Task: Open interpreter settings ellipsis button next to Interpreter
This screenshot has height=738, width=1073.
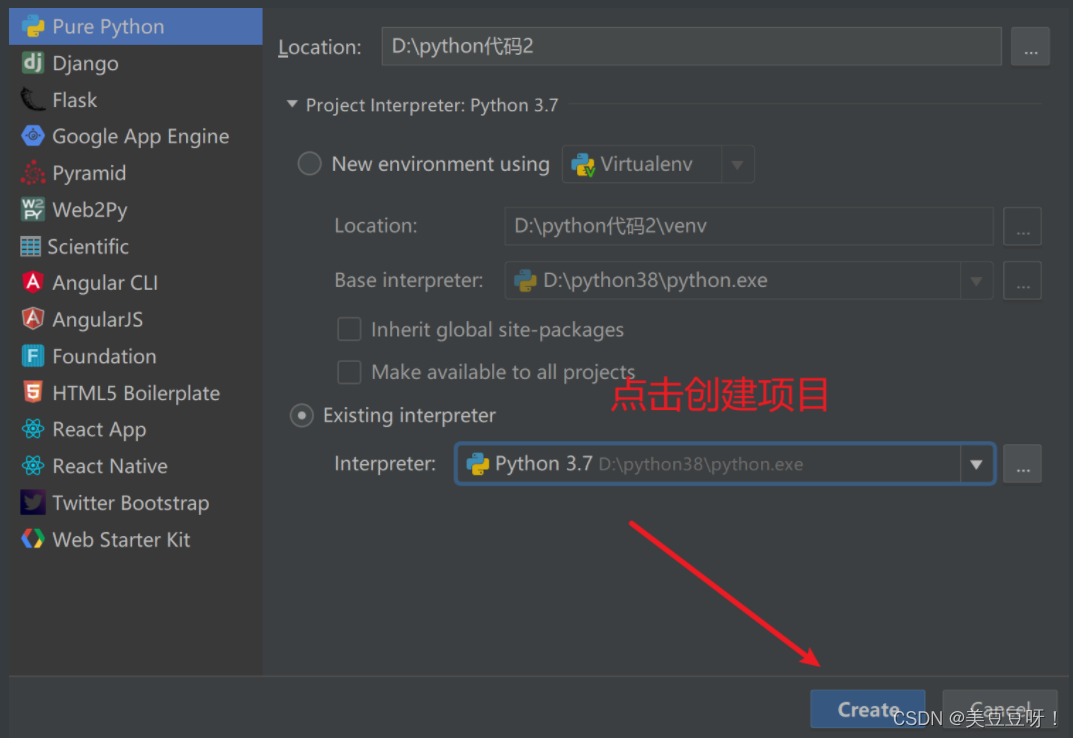Action: coord(1022,464)
